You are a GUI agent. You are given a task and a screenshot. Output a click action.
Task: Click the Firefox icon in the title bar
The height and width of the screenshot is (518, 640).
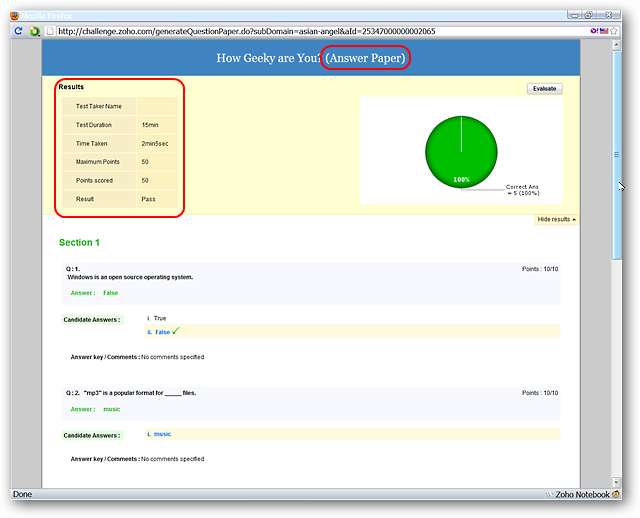tap(14, 16)
